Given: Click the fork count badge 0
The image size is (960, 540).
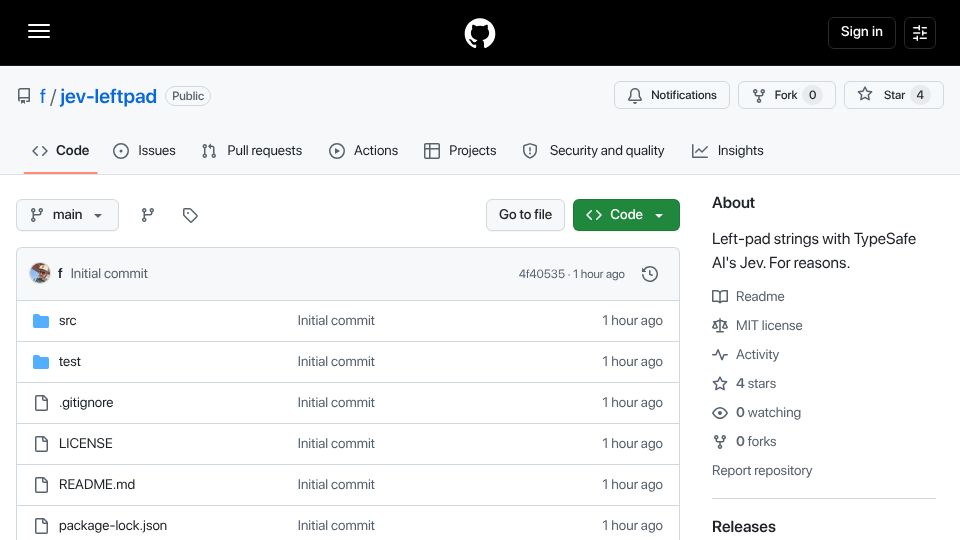Looking at the screenshot, I should click(x=812, y=95).
